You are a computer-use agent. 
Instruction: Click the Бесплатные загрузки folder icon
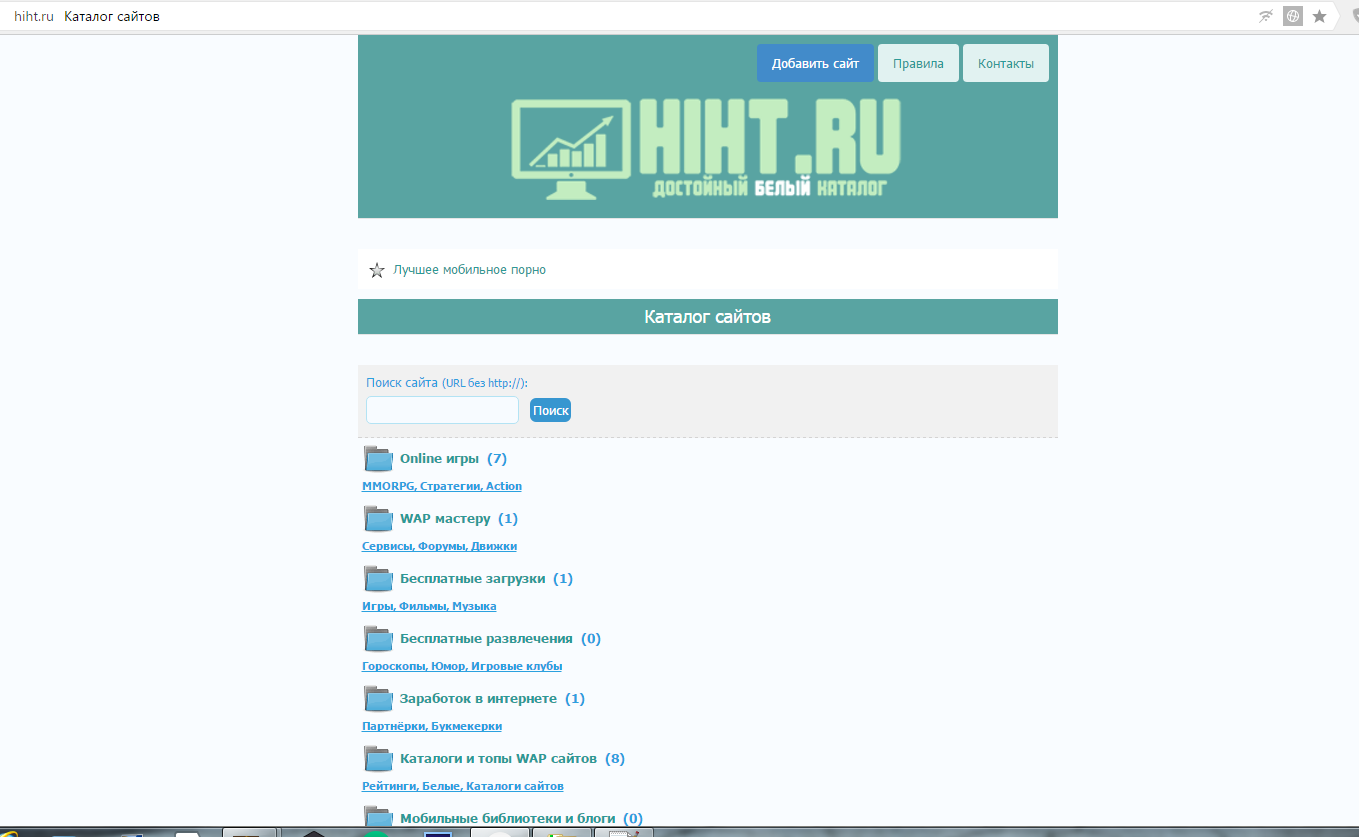pyautogui.click(x=378, y=579)
